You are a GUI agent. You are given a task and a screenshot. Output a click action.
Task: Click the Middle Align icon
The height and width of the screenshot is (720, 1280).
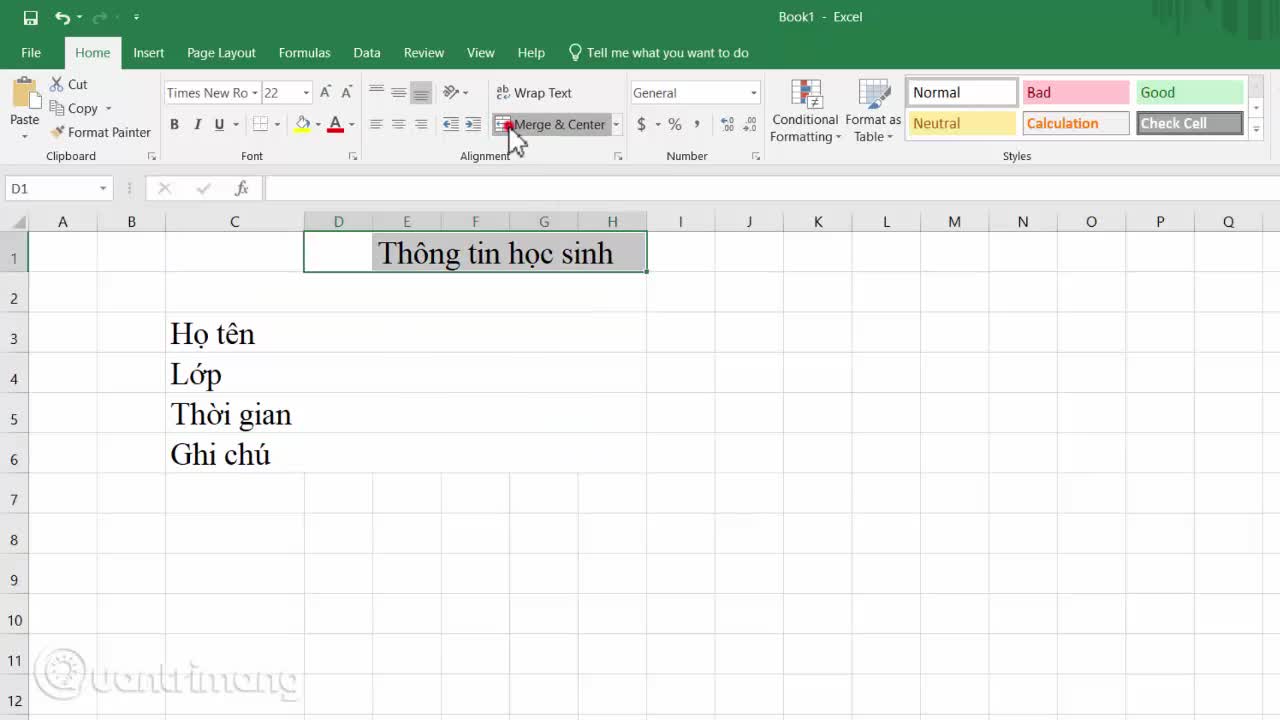click(398, 92)
